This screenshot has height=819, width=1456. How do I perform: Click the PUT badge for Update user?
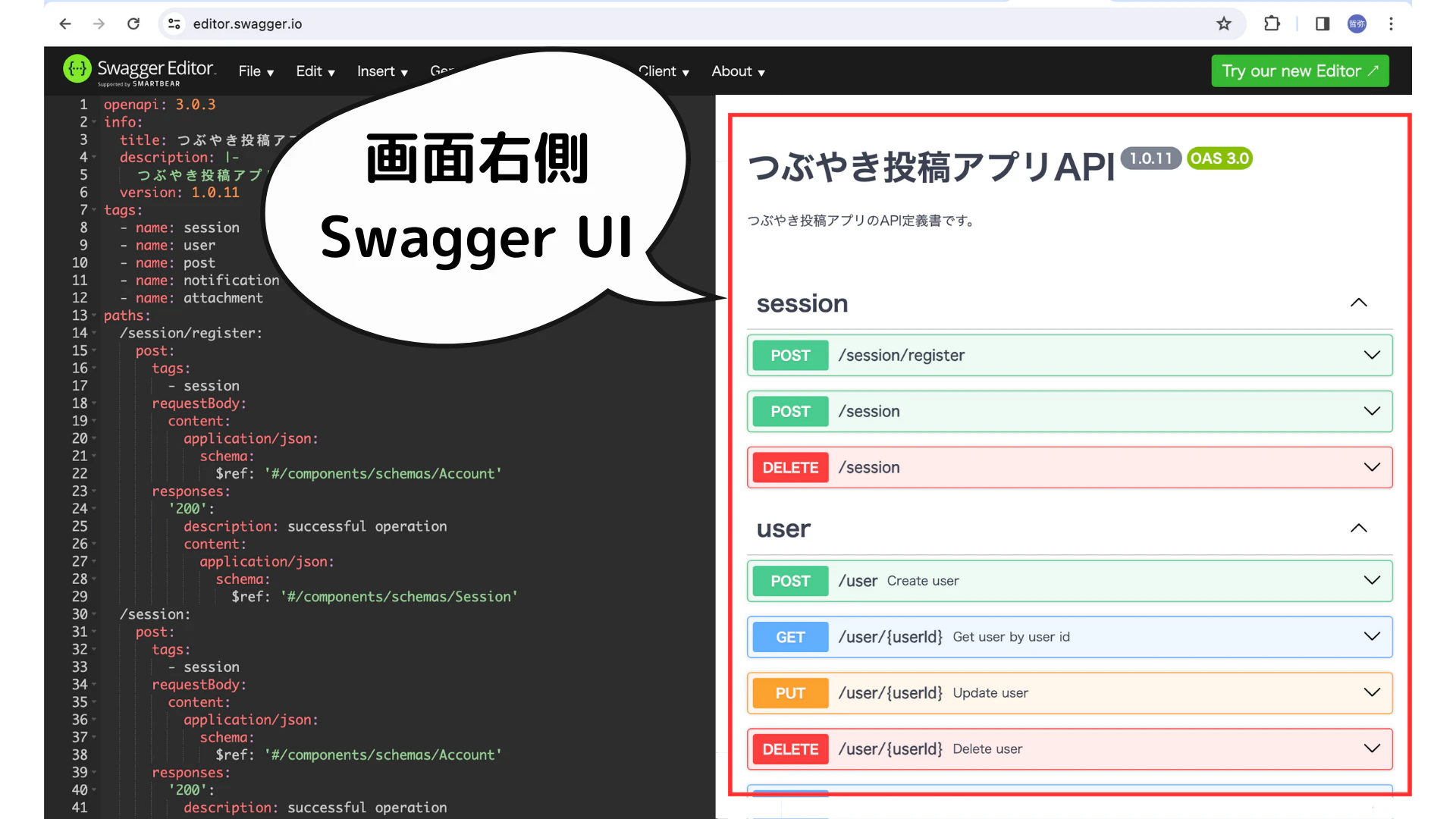point(790,693)
